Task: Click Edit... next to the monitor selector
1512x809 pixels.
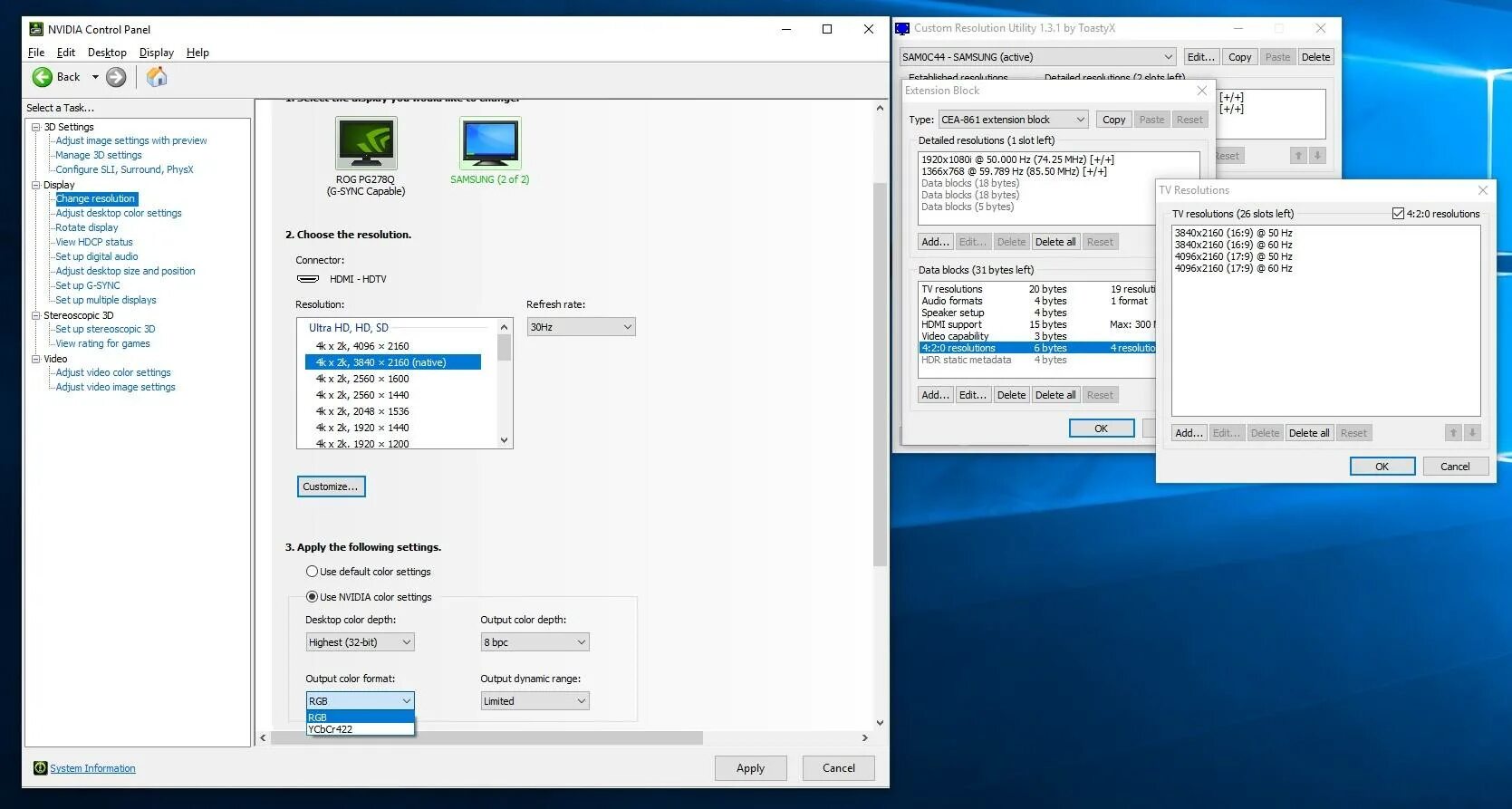Action: [x=1201, y=57]
